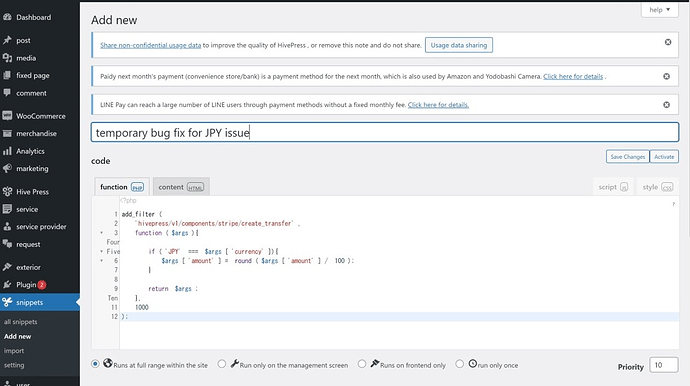Collapse code fold at line 3

(102, 233)
